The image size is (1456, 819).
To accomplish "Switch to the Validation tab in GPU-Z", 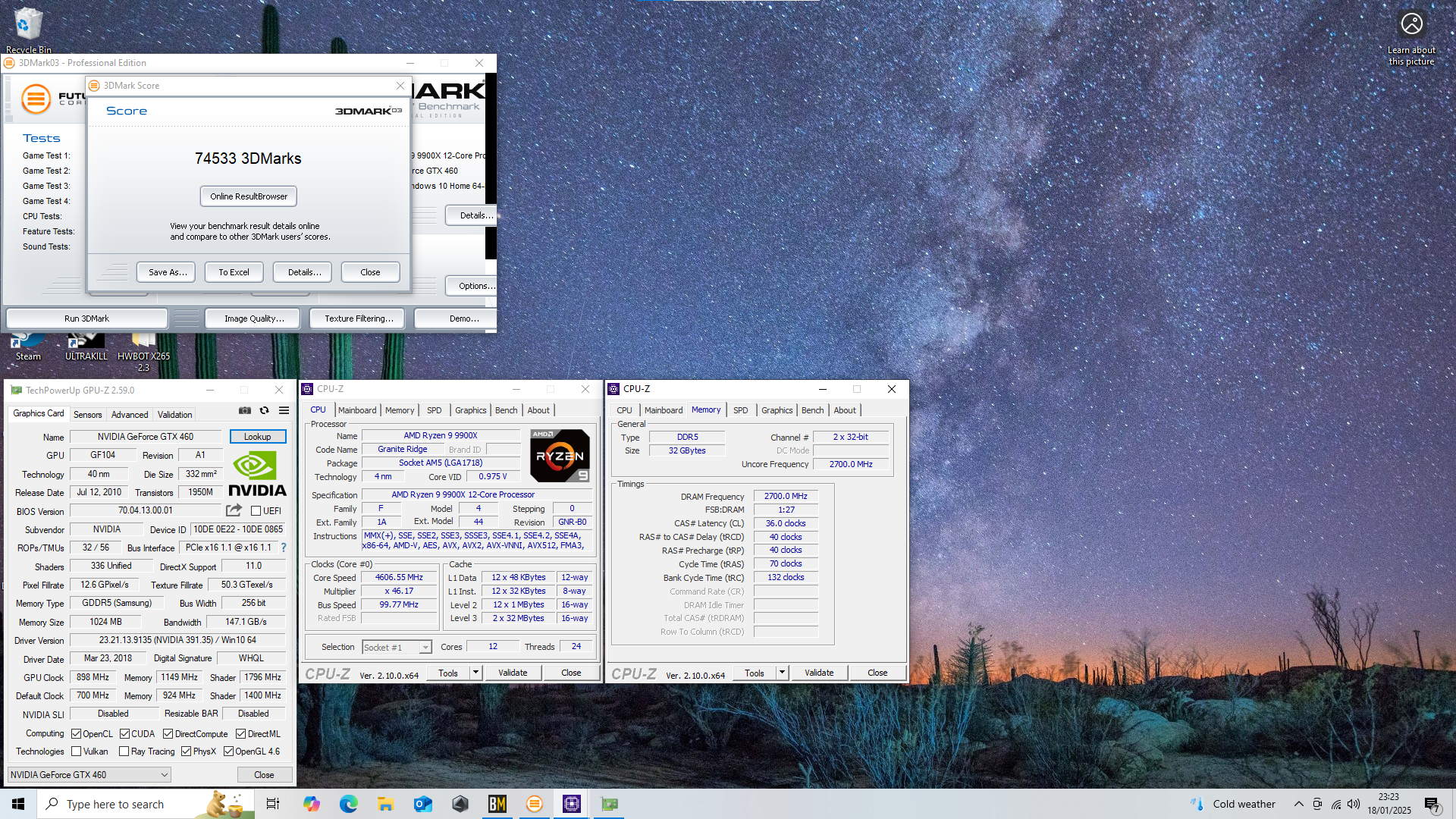I will tap(174, 415).
